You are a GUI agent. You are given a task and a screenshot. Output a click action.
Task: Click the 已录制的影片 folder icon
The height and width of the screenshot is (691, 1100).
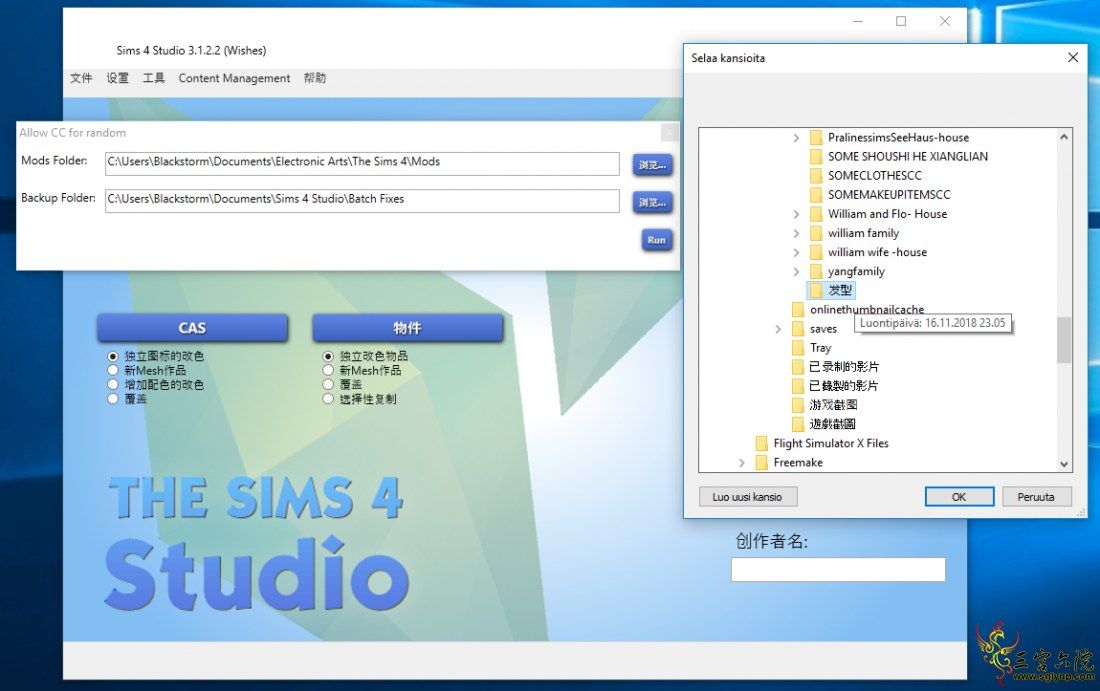(798, 366)
